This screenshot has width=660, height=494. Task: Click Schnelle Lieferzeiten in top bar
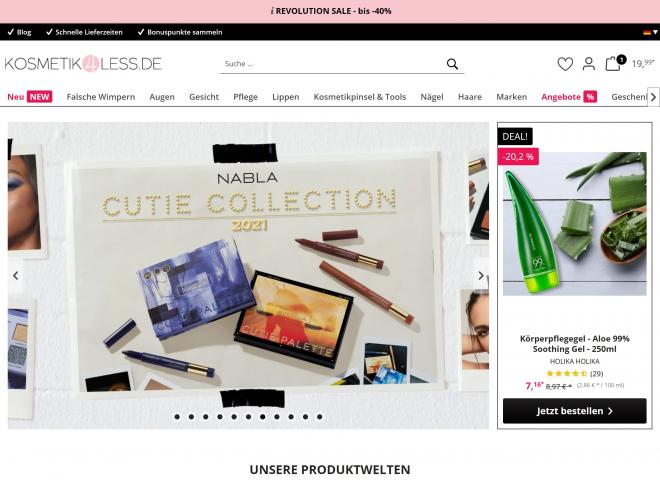click(x=84, y=32)
